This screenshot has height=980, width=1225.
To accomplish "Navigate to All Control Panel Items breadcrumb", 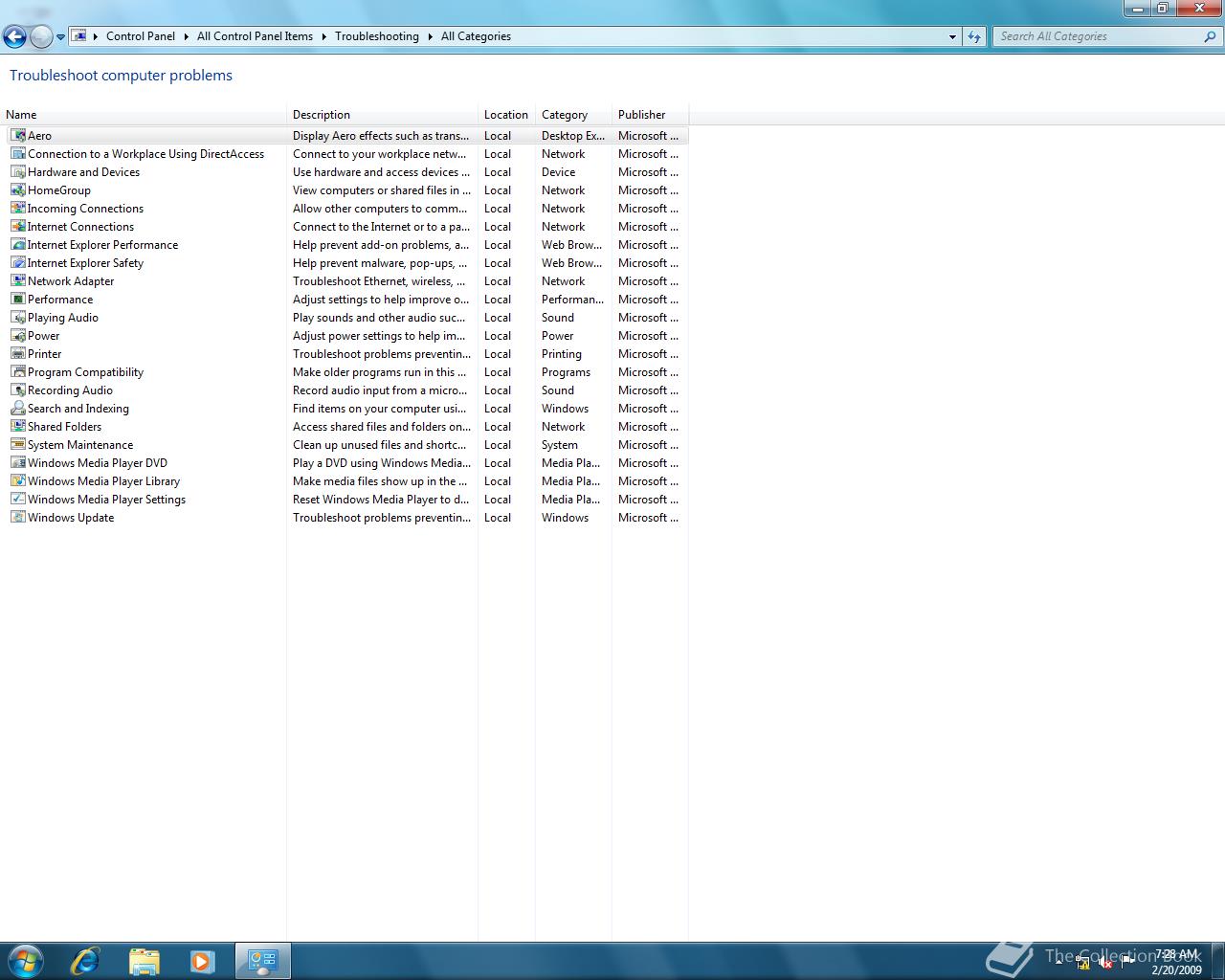I will (255, 36).
